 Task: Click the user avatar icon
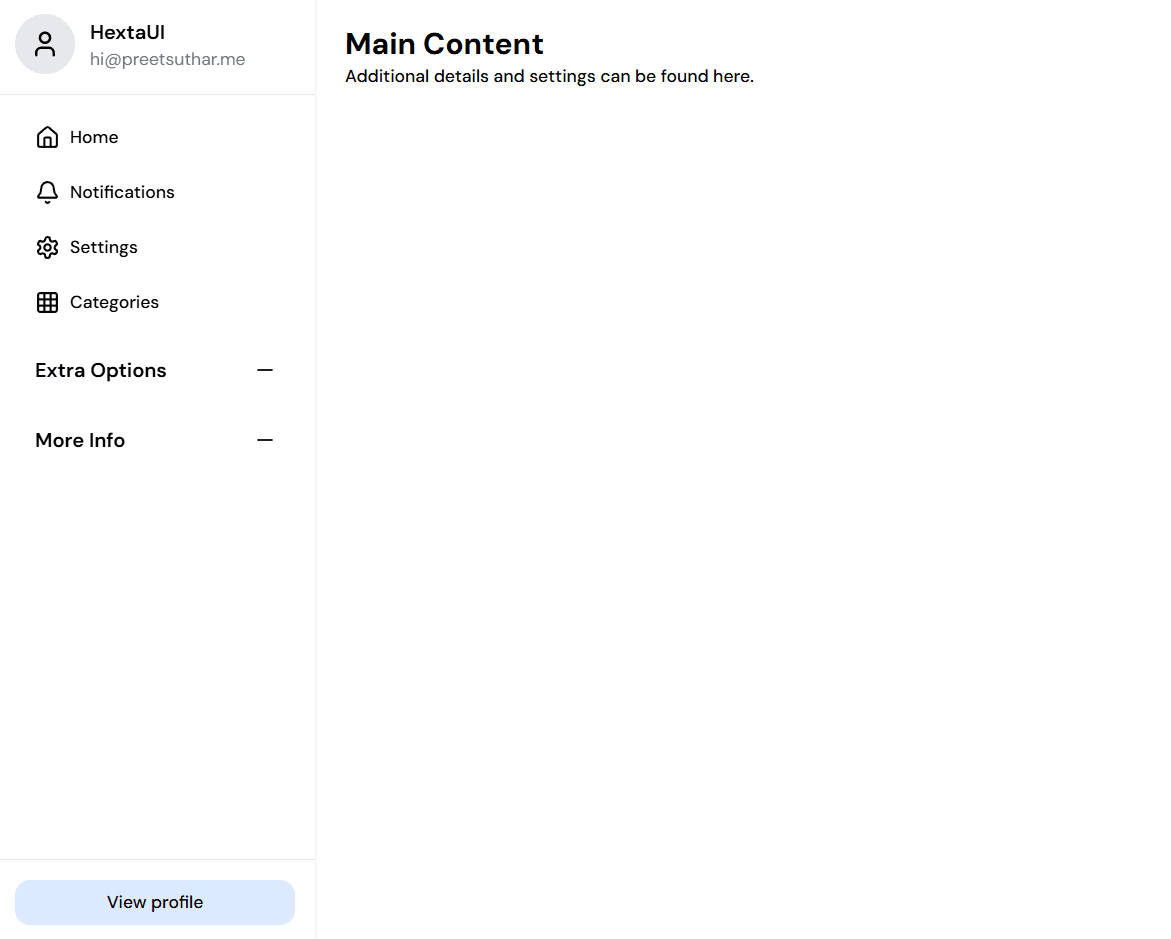click(45, 44)
